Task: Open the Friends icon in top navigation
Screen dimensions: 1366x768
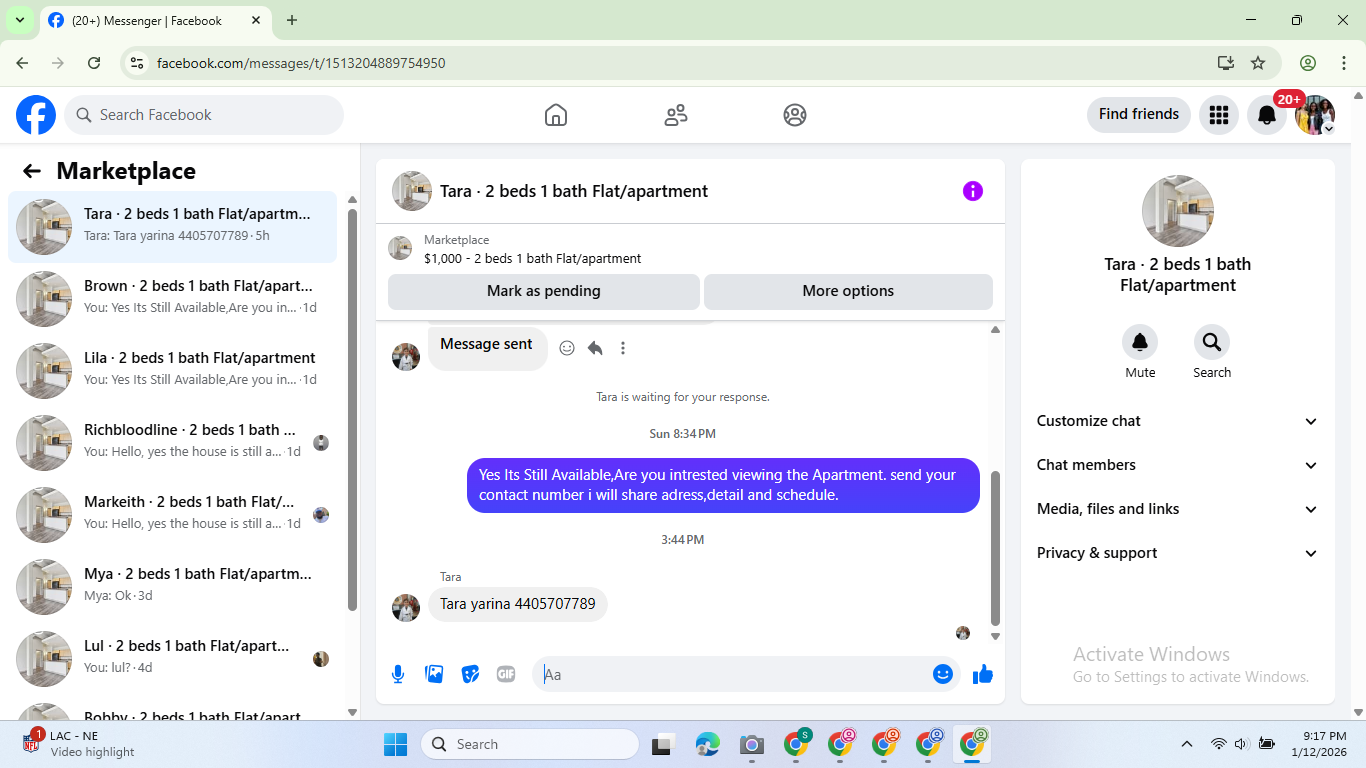Action: 676,115
